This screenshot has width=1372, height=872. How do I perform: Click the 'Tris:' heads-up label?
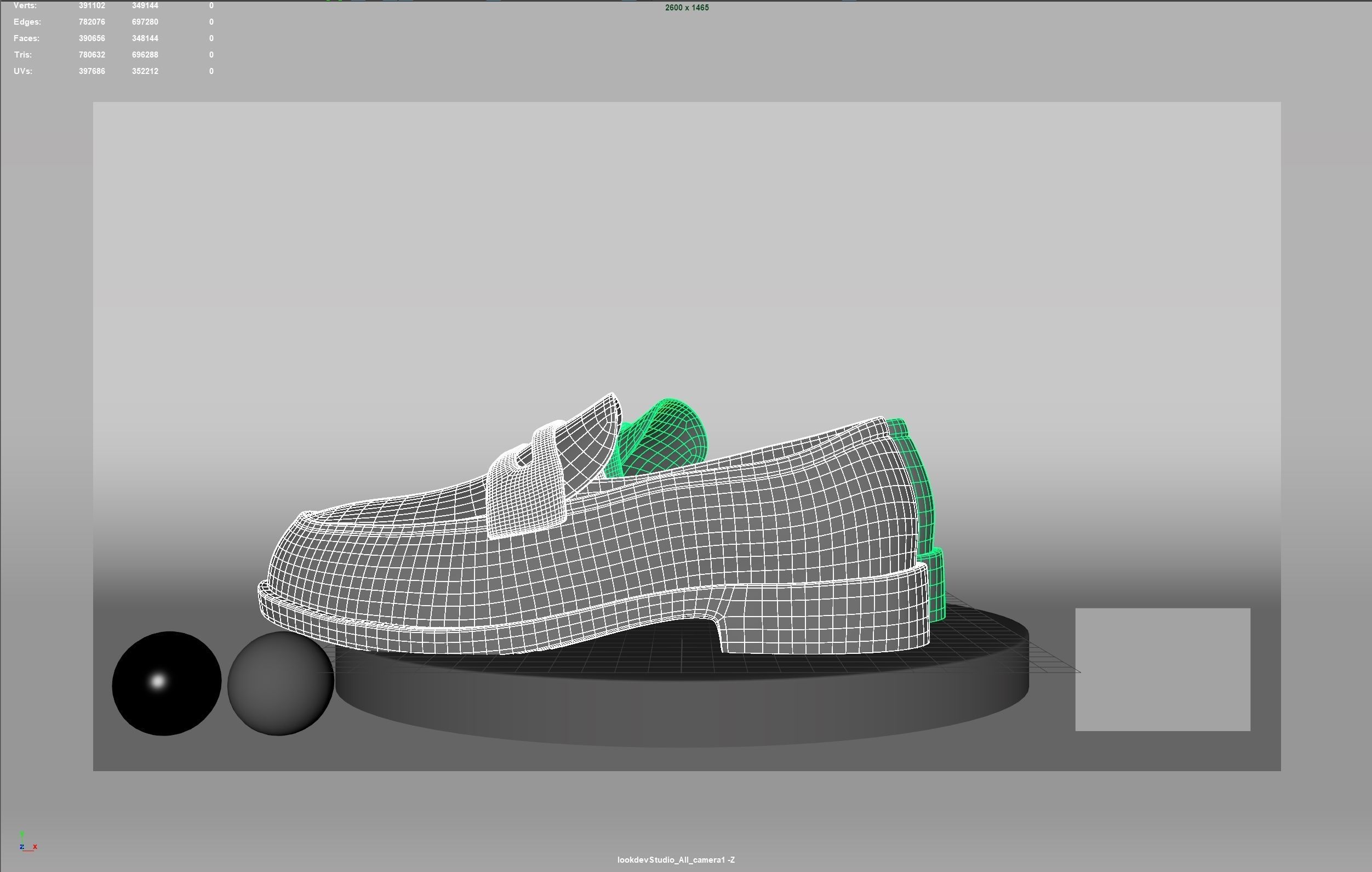[22, 55]
